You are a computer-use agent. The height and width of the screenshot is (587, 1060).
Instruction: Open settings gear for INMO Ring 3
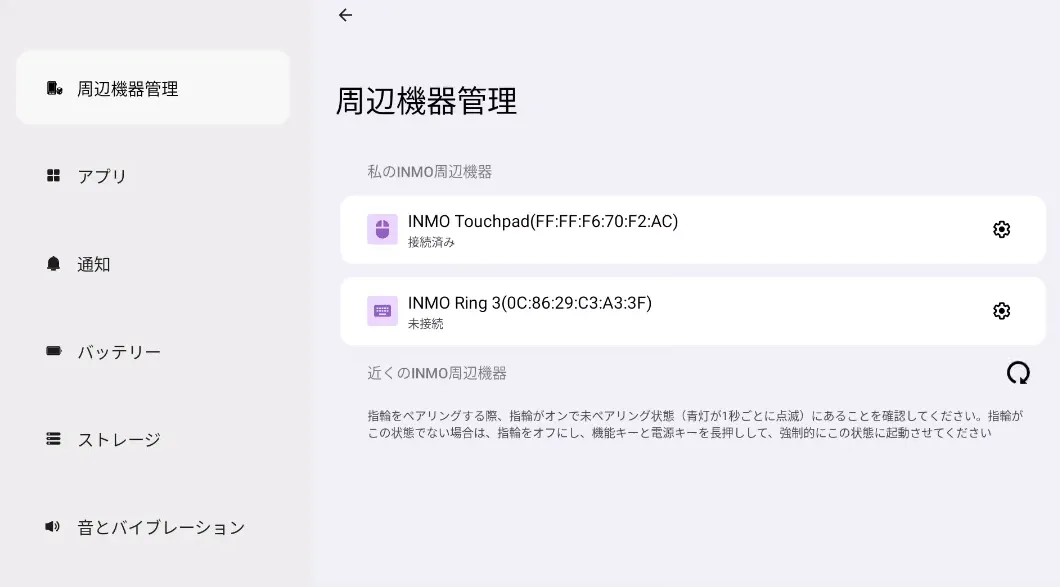(1001, 311)
